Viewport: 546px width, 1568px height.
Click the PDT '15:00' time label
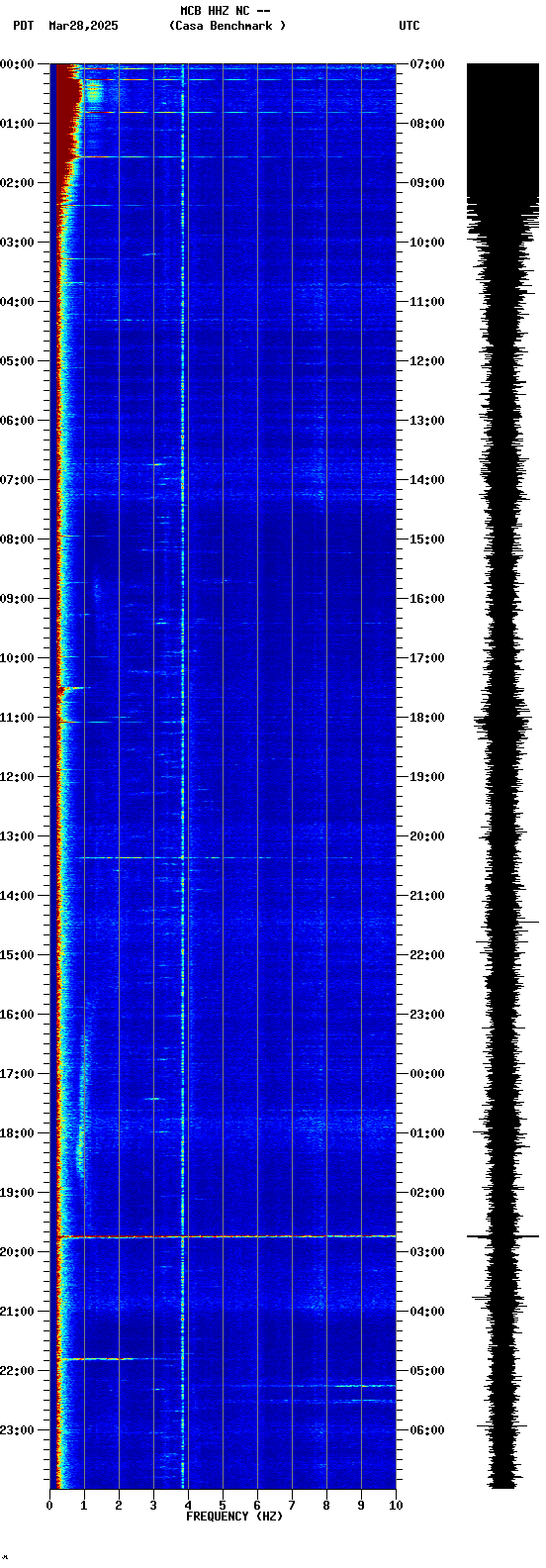(x=18, y=955)
